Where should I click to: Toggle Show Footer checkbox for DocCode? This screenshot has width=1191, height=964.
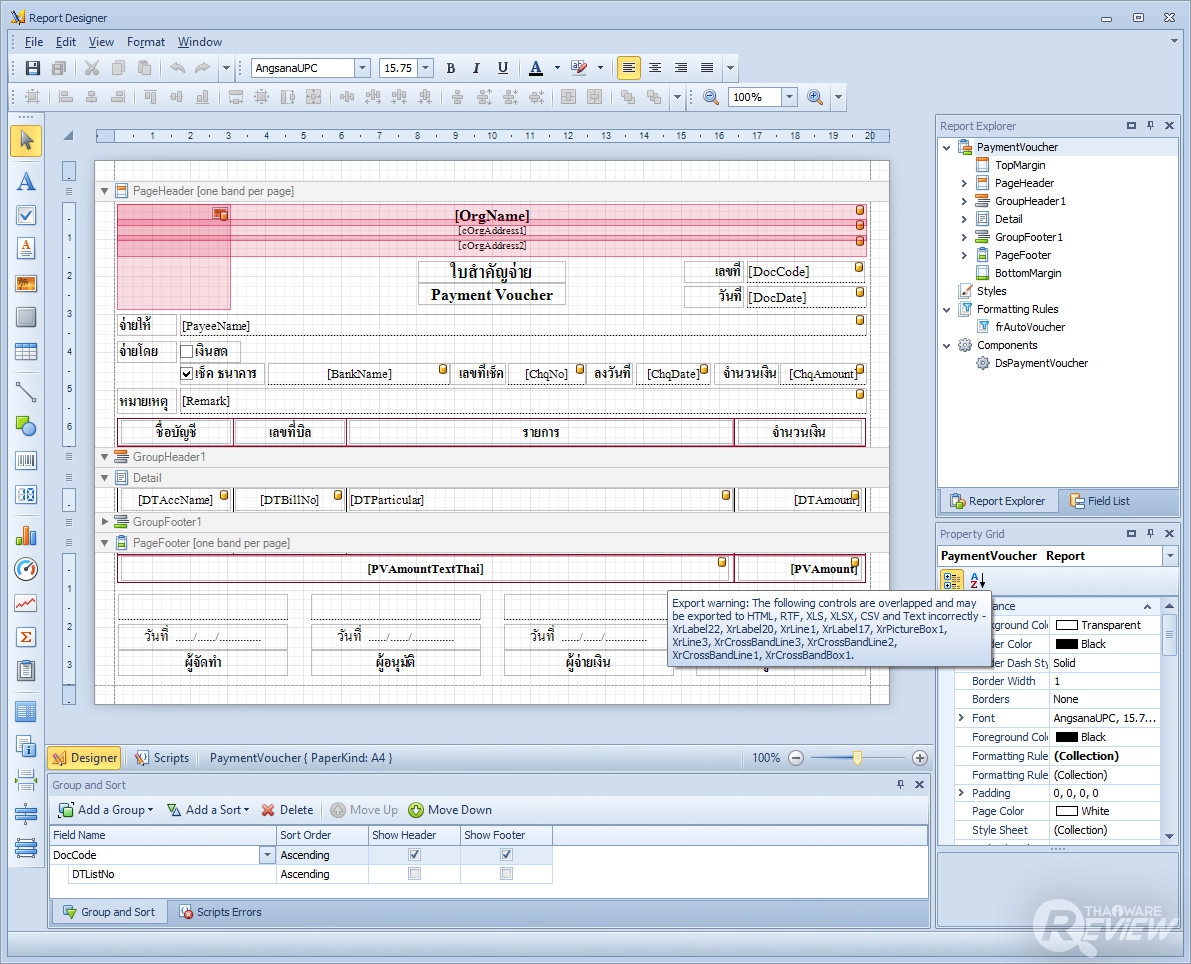(506, 855)
